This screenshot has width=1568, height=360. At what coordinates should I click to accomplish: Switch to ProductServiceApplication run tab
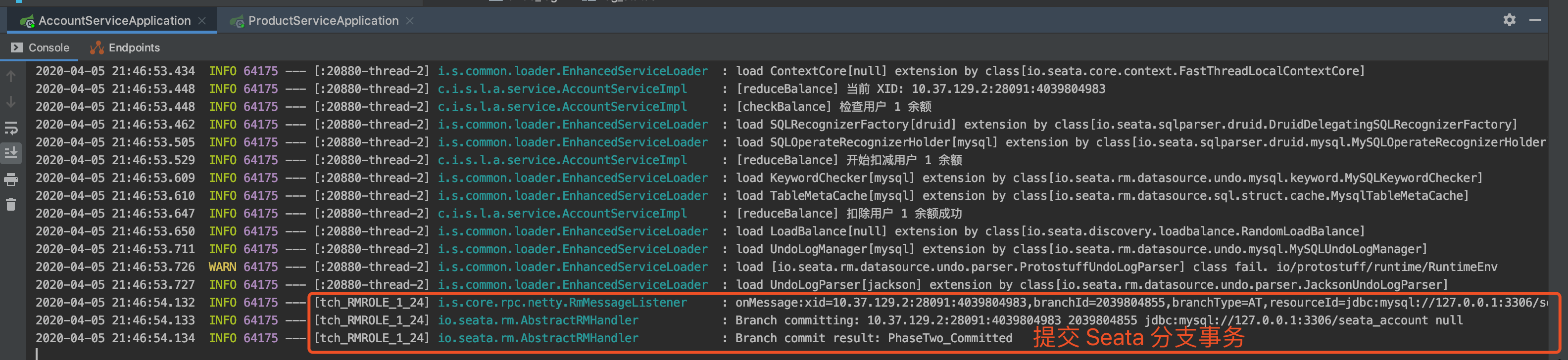coord(323,21)
